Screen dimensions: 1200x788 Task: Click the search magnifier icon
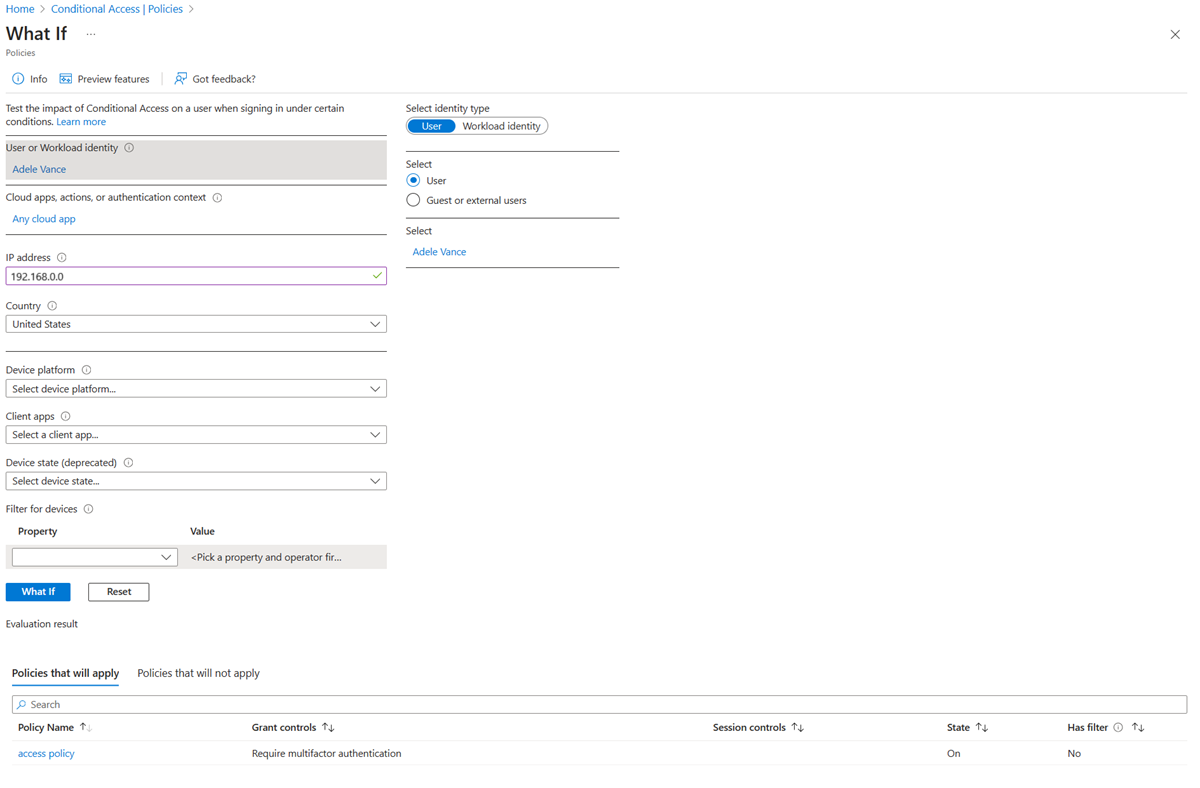[22, 705]
